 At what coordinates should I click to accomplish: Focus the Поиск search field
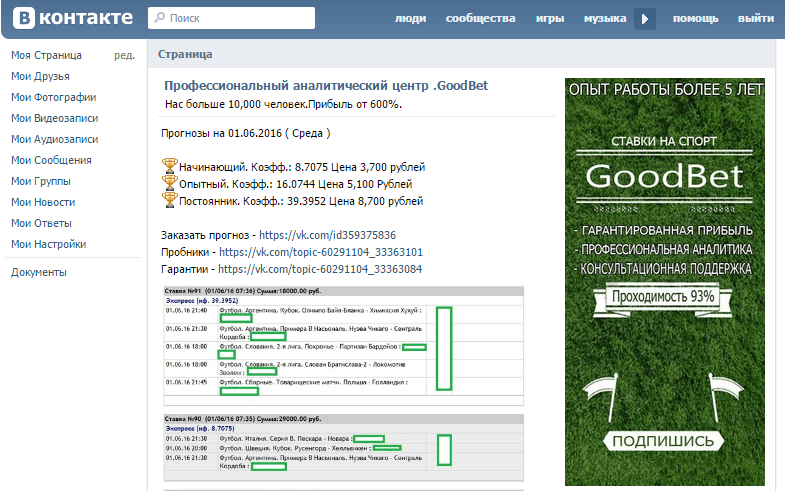231,18
